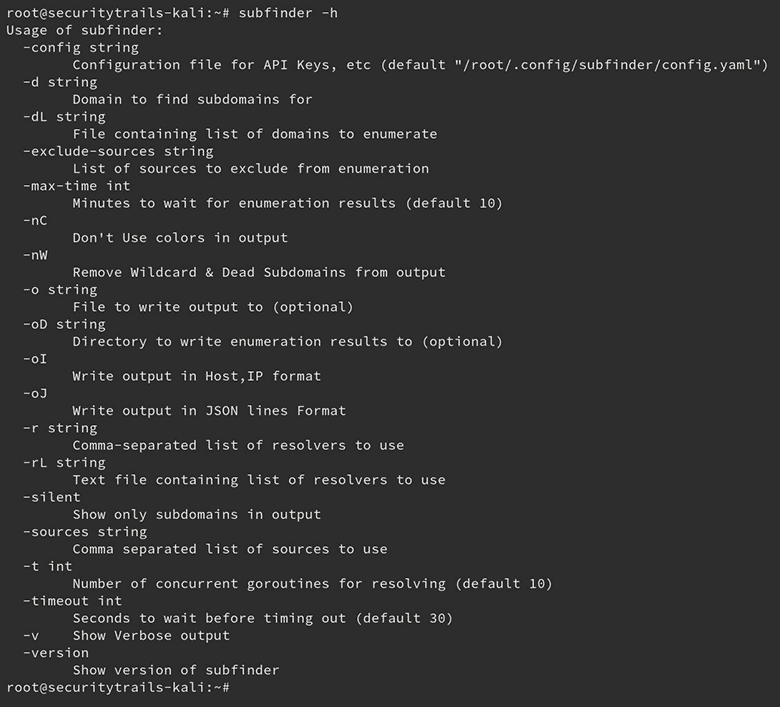Click the '-max-time int' option
Screen dimensions: 780x707
pyautogui.click(x=77, y=186)
